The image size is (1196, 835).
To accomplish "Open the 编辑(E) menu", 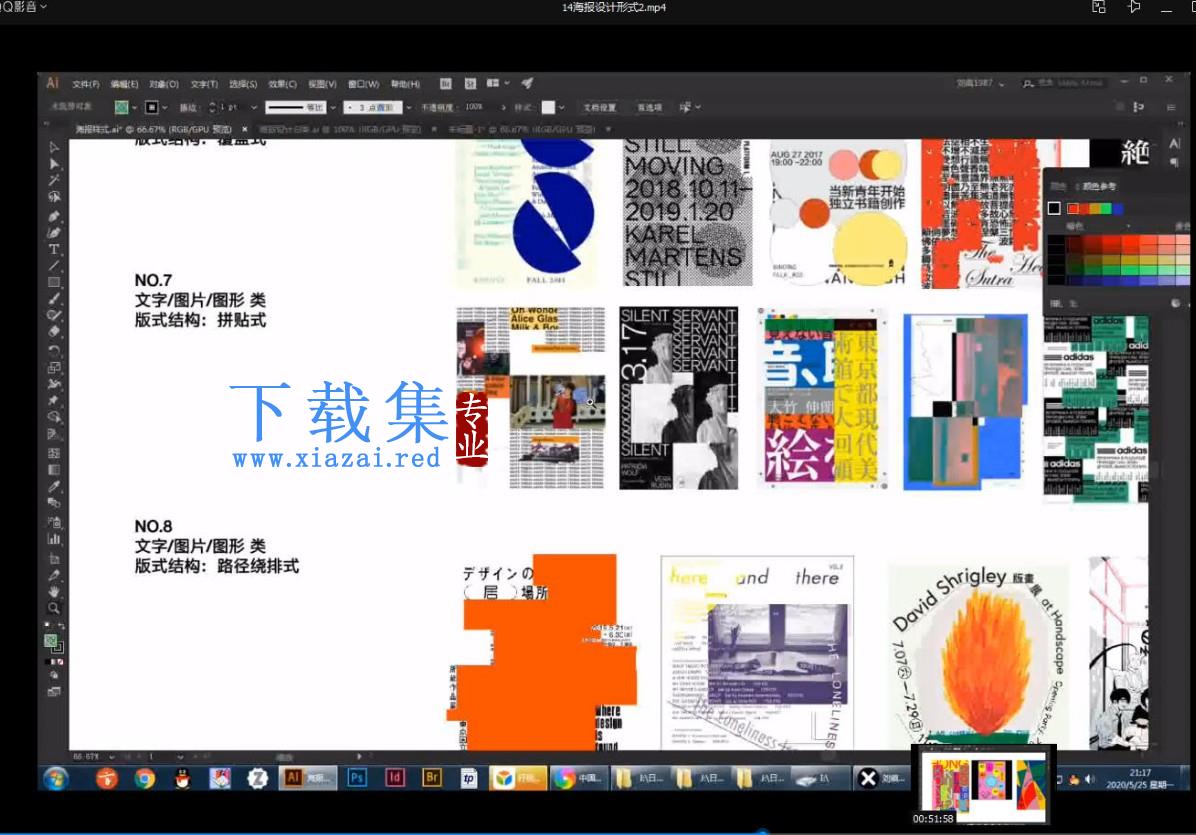I will tap(124, 84).
